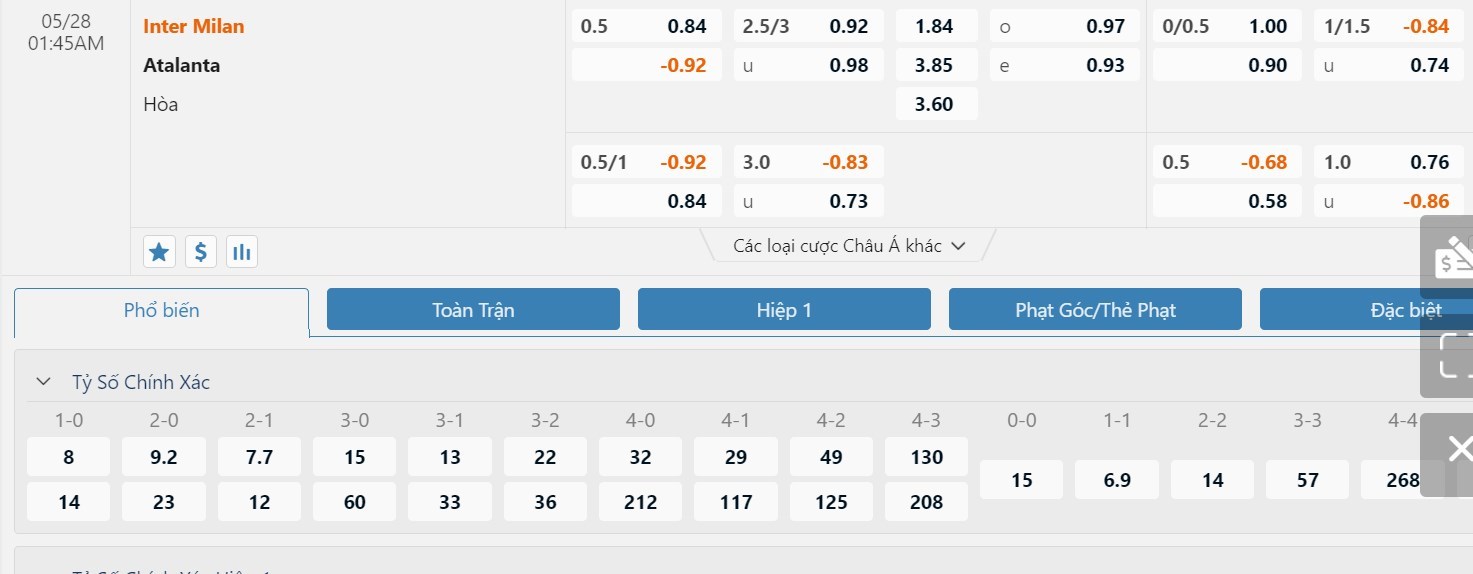Select the 1.84 Inter Milan win odds
The width and height of the screenshot is (1473, 574).
[x=935, y=26]
